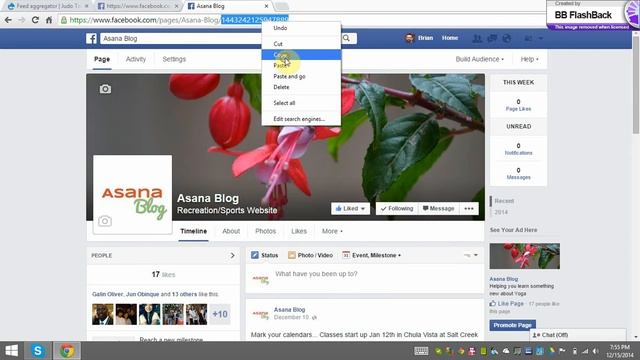Click the Status pencil icon

click(255, 255)
